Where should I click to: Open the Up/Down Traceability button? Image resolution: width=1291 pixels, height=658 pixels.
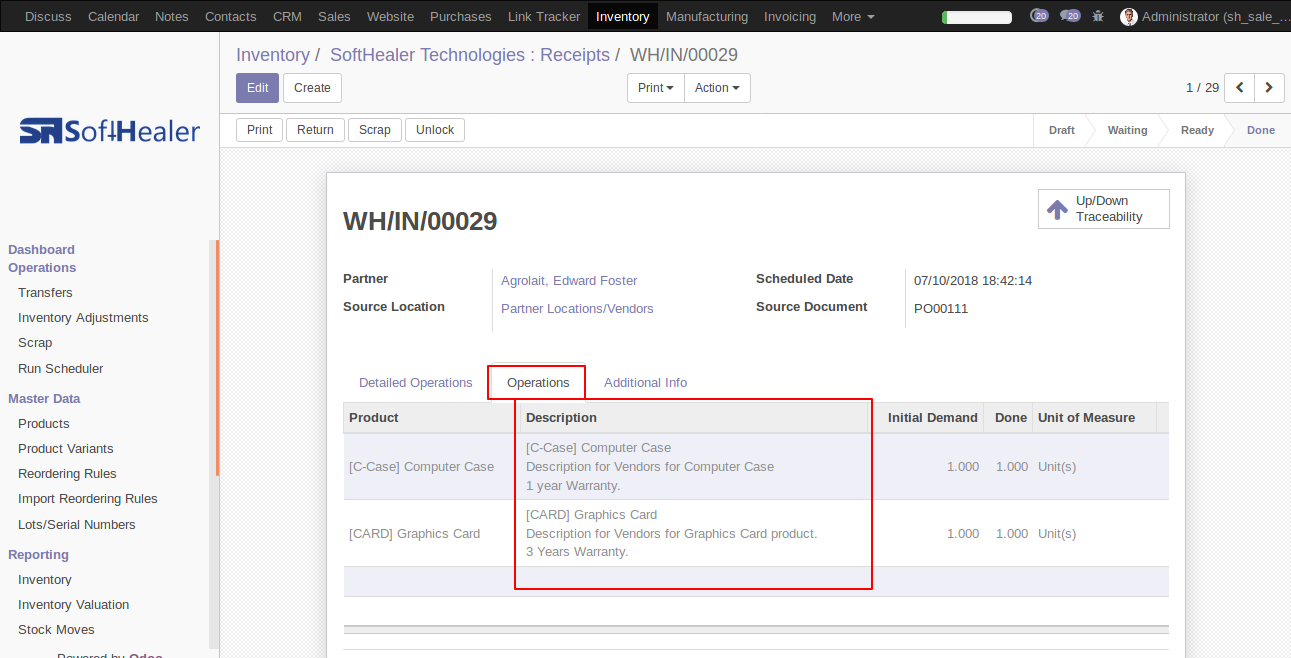[1104, 209]
